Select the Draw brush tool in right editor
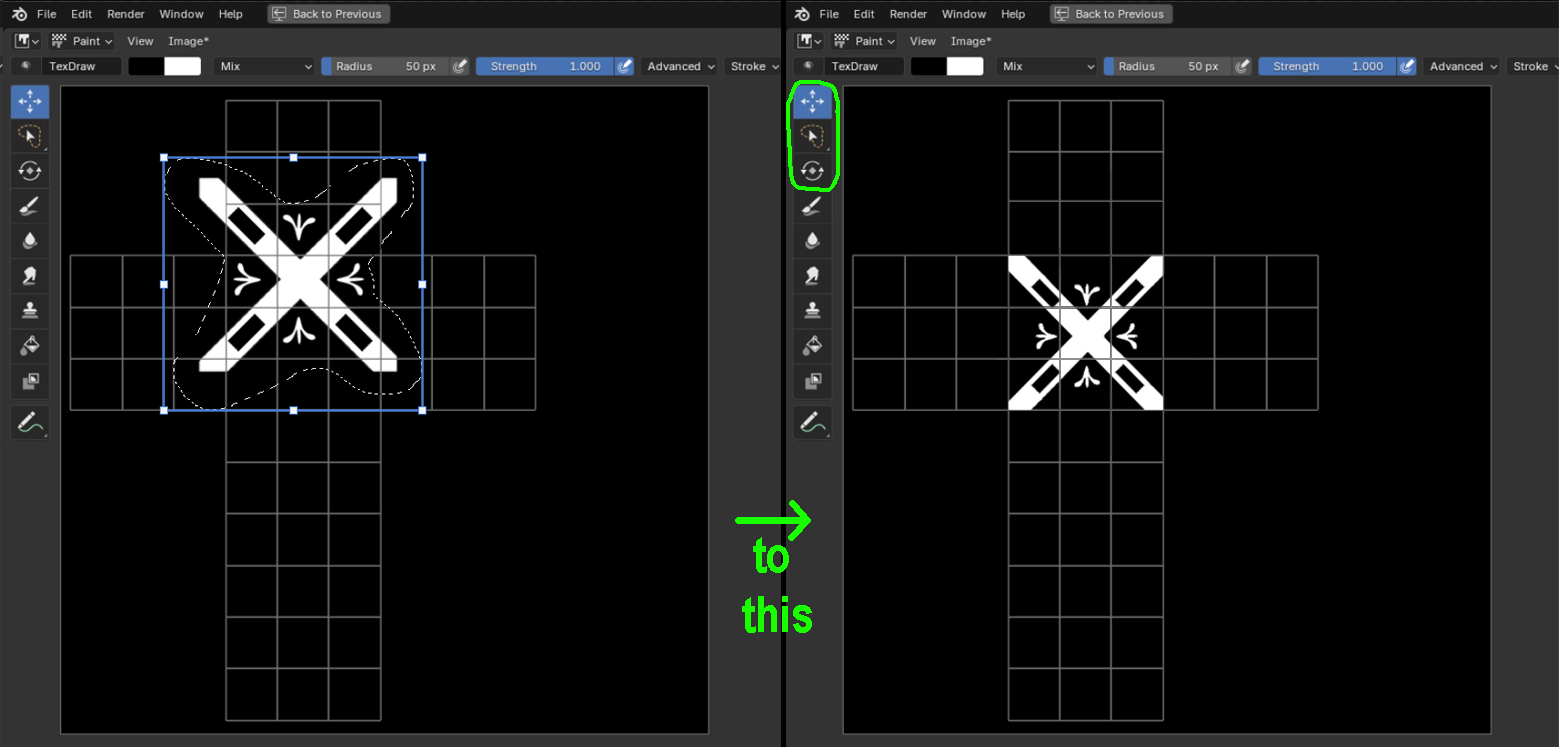 [812, 206]
